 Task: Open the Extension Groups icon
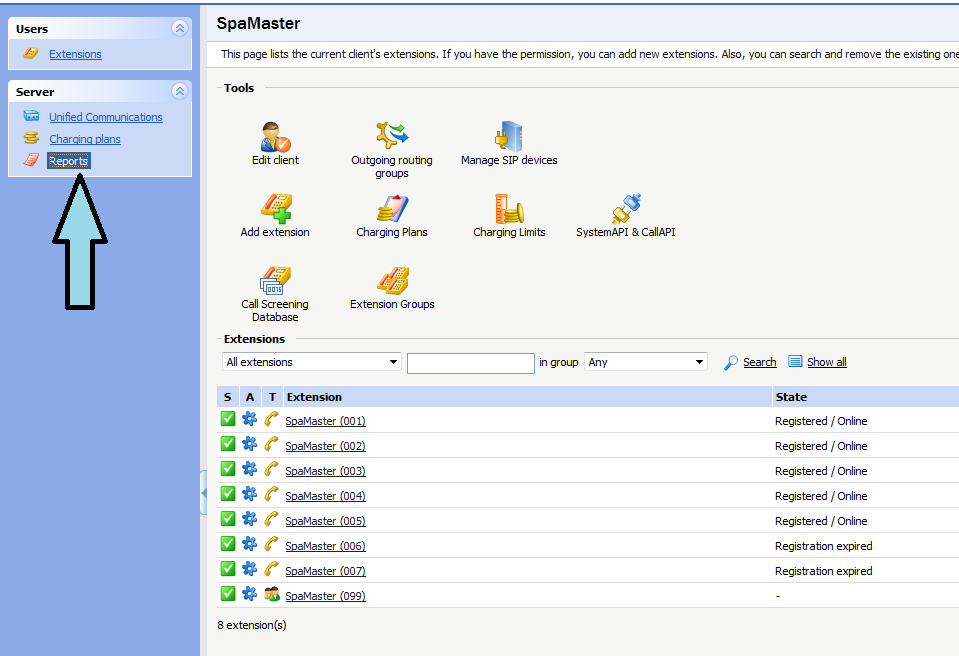pyautogui.click(x=392, y=281)
